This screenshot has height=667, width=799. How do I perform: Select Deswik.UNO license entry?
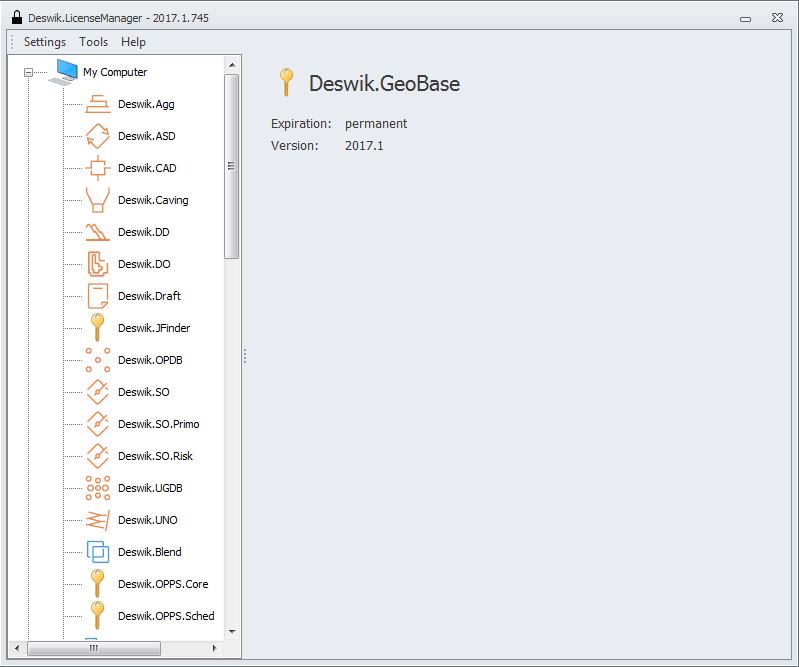pos(147,520)
